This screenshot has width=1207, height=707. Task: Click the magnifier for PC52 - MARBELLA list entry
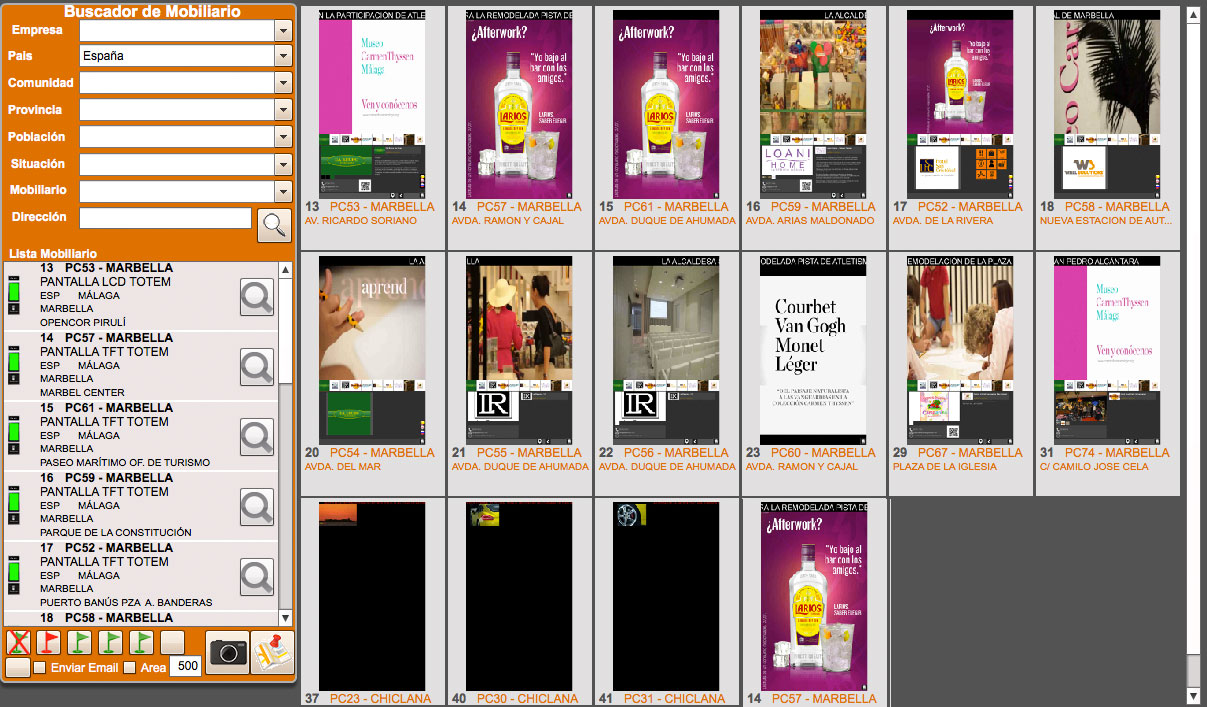pyautogui.click(x=257, y=577)
